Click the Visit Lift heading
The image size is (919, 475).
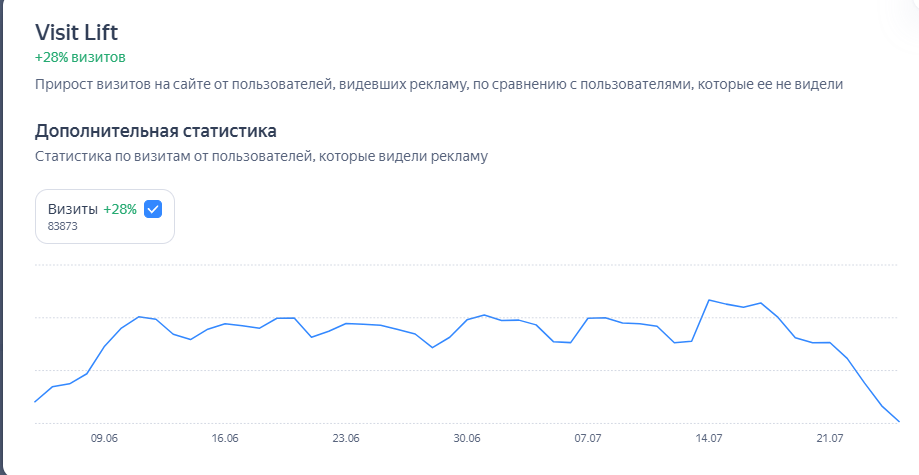click(x=76, y=32)
